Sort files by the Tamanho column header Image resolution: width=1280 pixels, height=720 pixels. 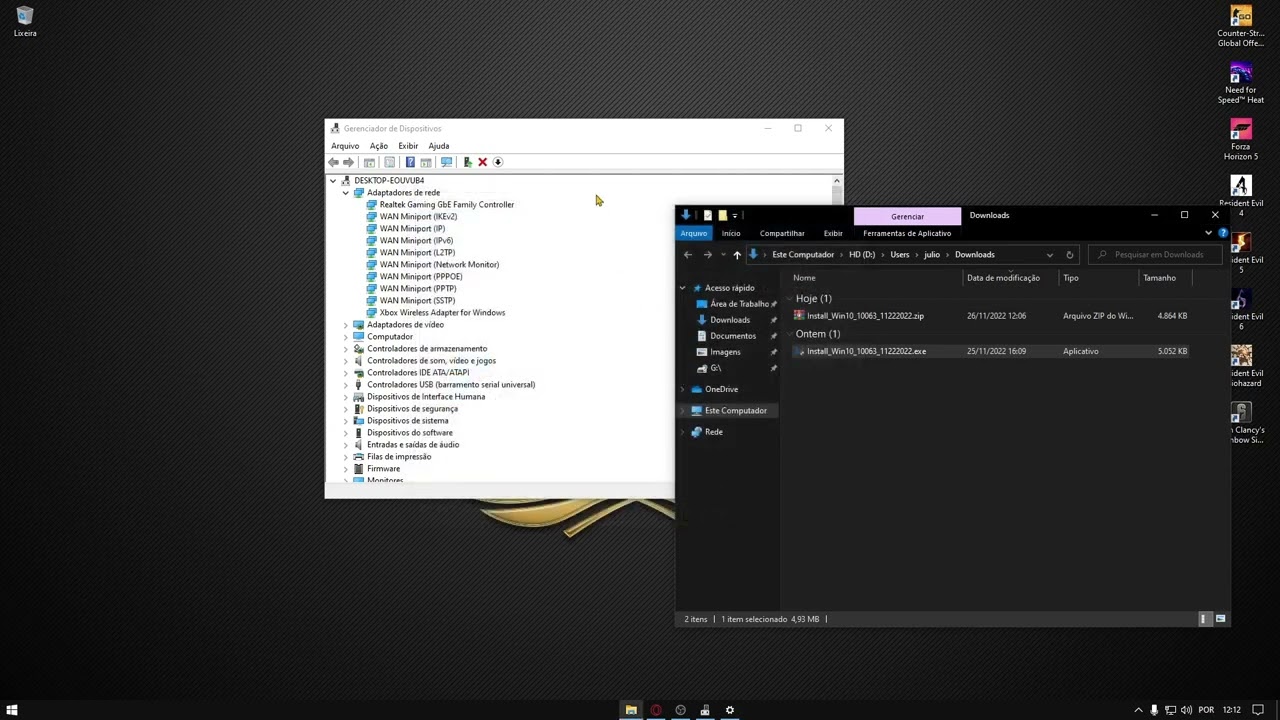1160,278
